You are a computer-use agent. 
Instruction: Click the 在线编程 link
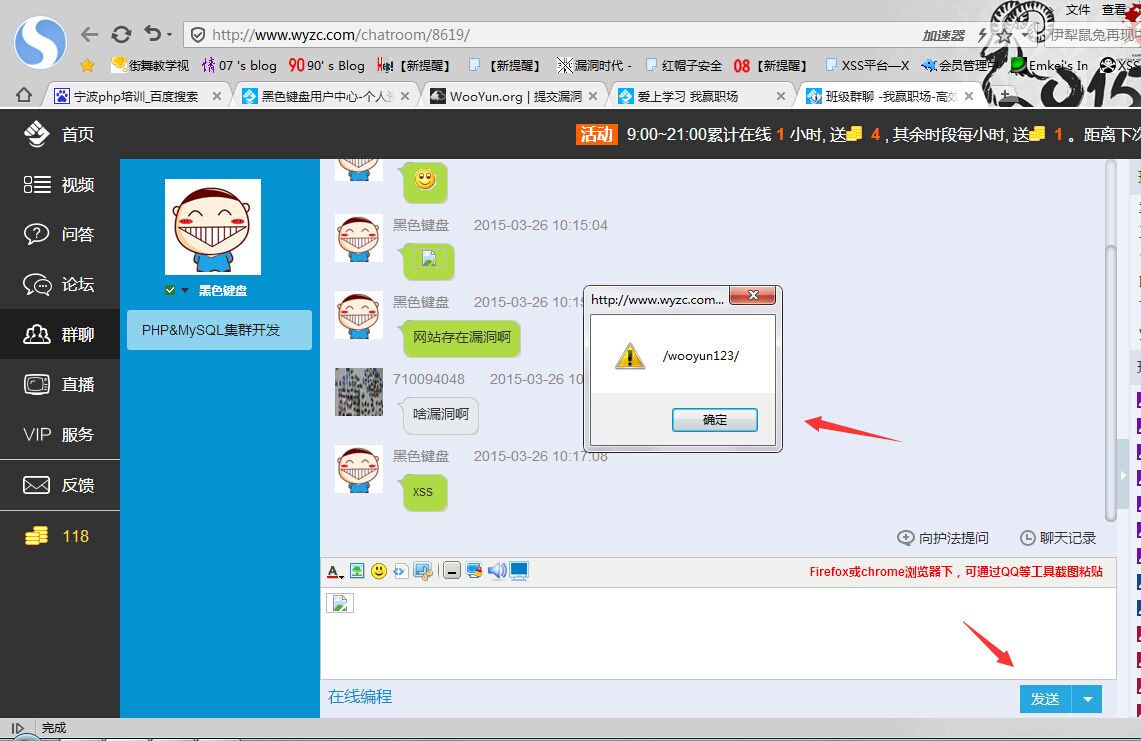(x=360, y=697)
